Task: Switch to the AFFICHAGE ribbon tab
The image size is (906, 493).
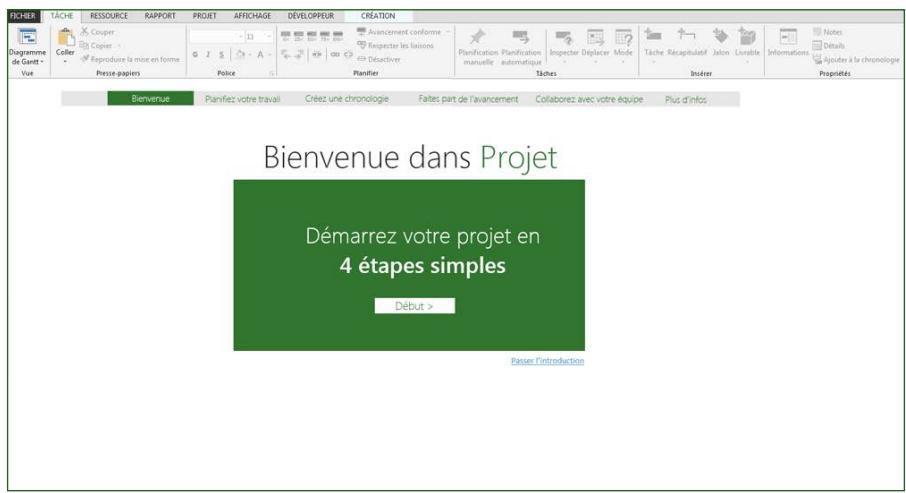Action: click(252, 16)
